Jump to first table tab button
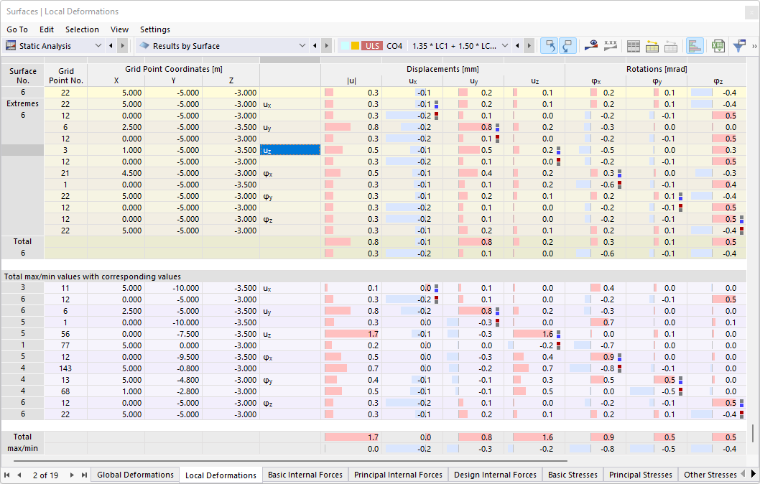This screenshot has height=484, width=760. (7, 475)
